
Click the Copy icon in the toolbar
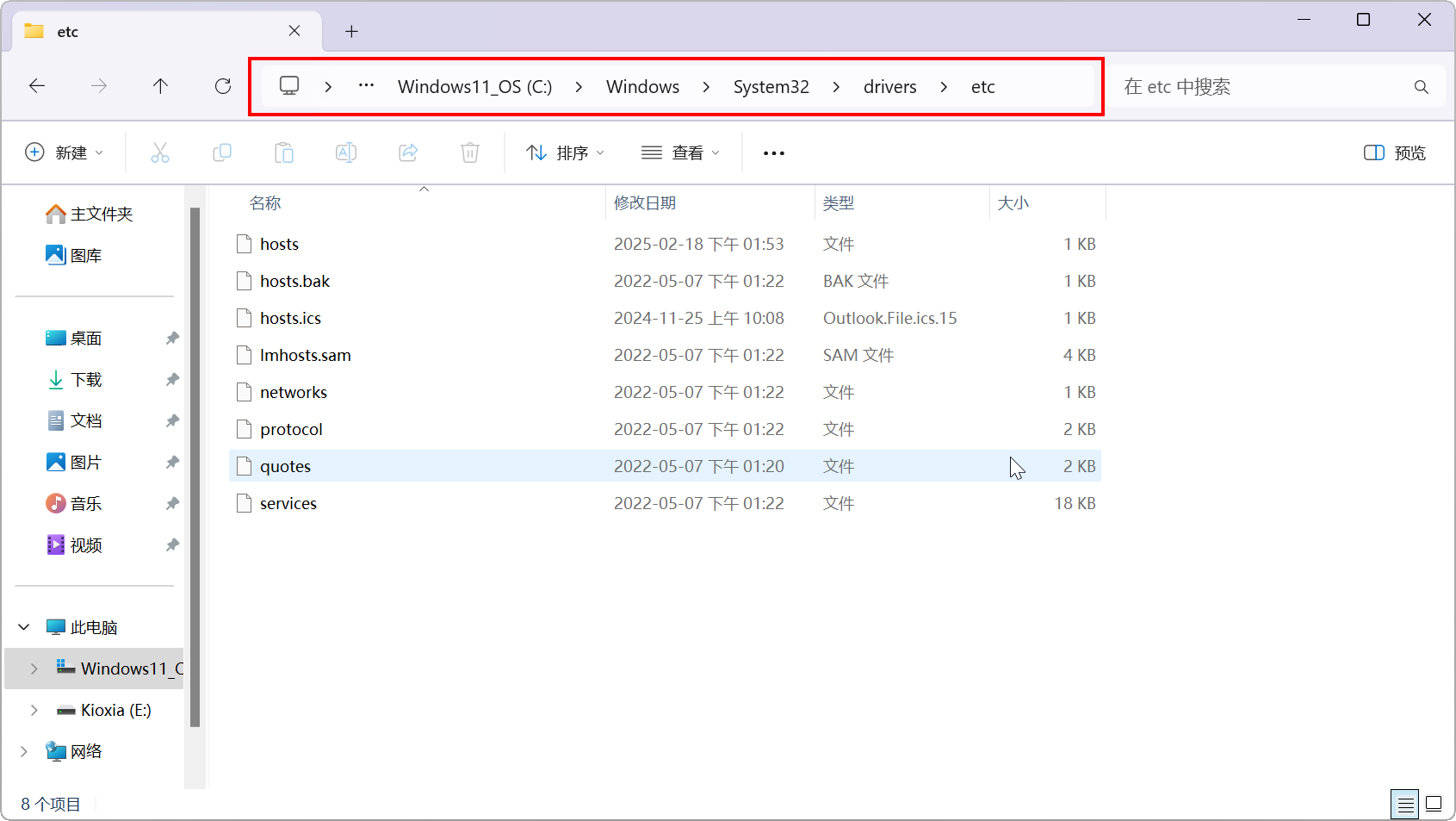pos(222,152)
